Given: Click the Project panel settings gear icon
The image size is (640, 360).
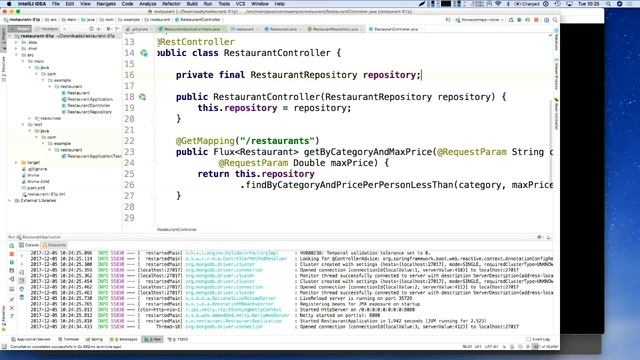Looking at the screenshot, I should pyautogui.click(x=108, y=29).
